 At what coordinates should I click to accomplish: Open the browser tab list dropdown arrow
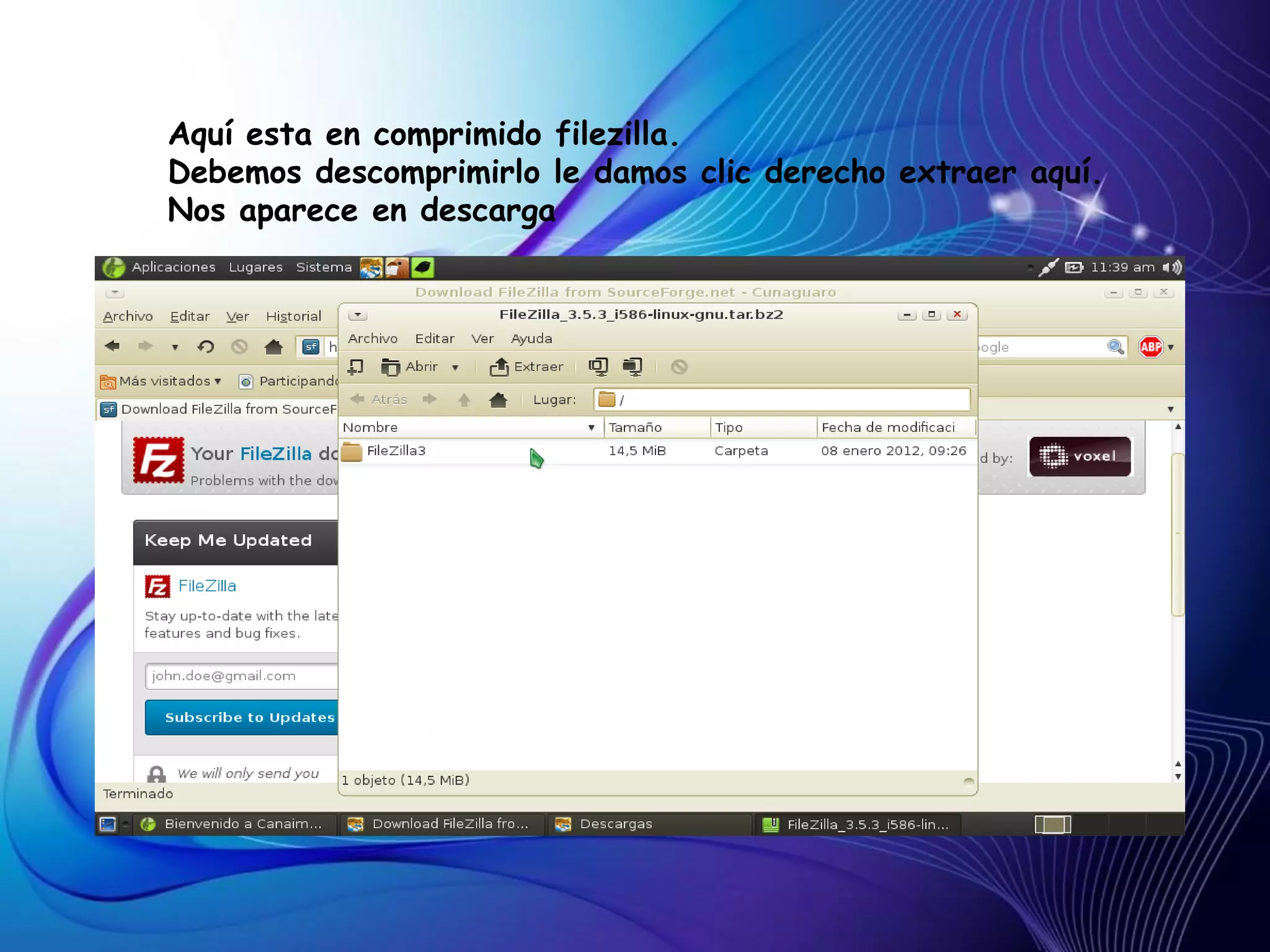pyautogui.click(x=1170, y=409)
